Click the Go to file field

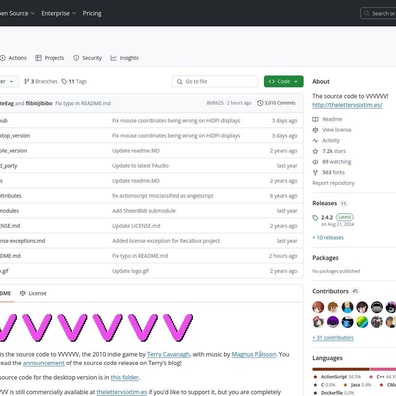click(215, 81)
